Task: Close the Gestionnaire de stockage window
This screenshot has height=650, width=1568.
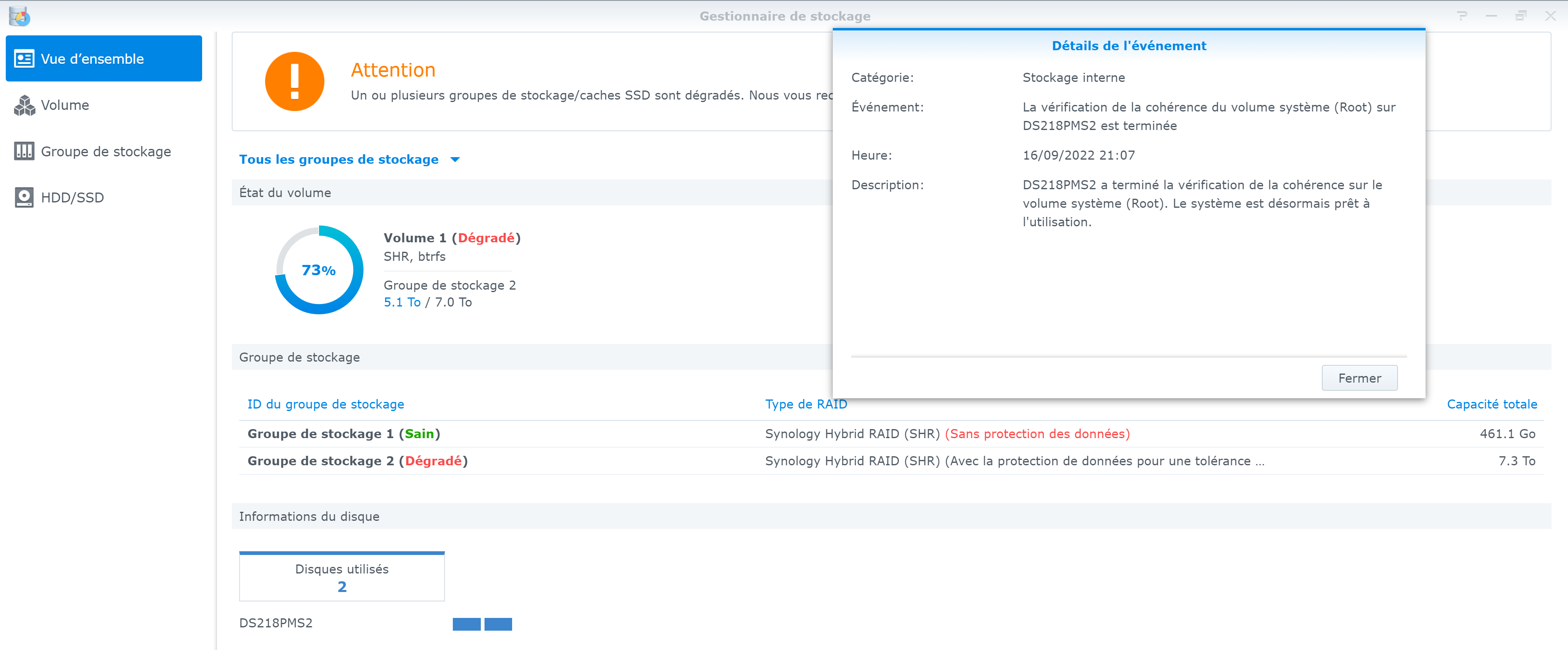Action: click(1550, 16)
